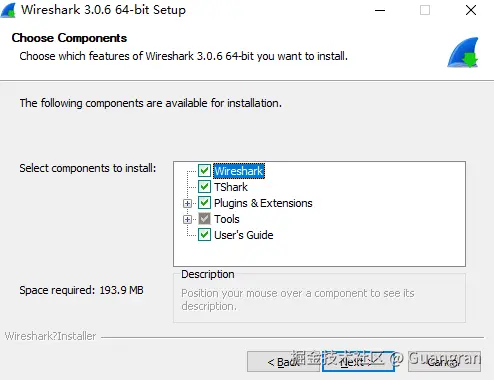Select the TShark tree item label
The height and width of the screenshot is (380, 494).
[x=231, y=187]
